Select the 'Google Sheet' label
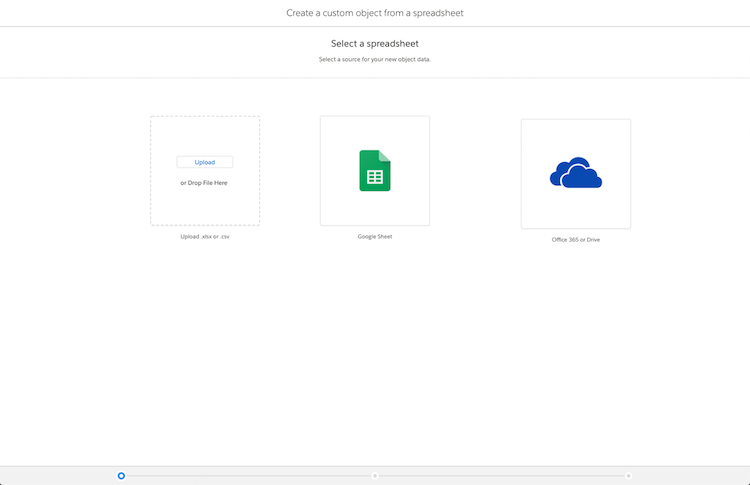The image size is (750, 485). point(375,237)
